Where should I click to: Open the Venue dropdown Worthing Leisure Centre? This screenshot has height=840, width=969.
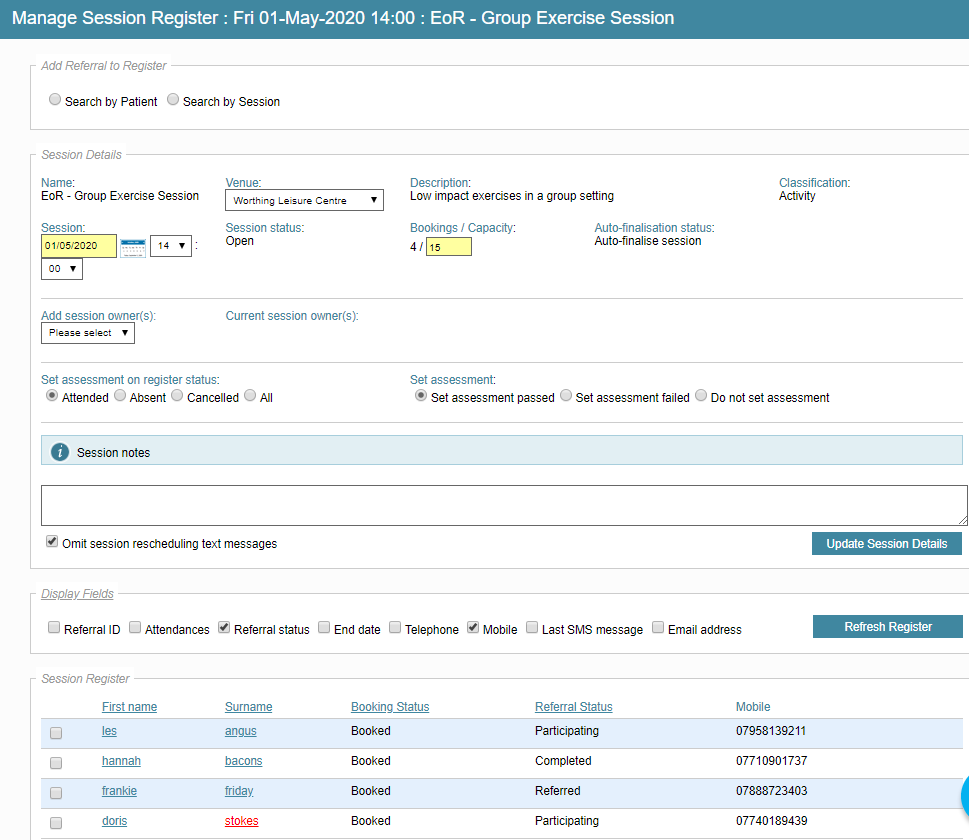(304, 200)
